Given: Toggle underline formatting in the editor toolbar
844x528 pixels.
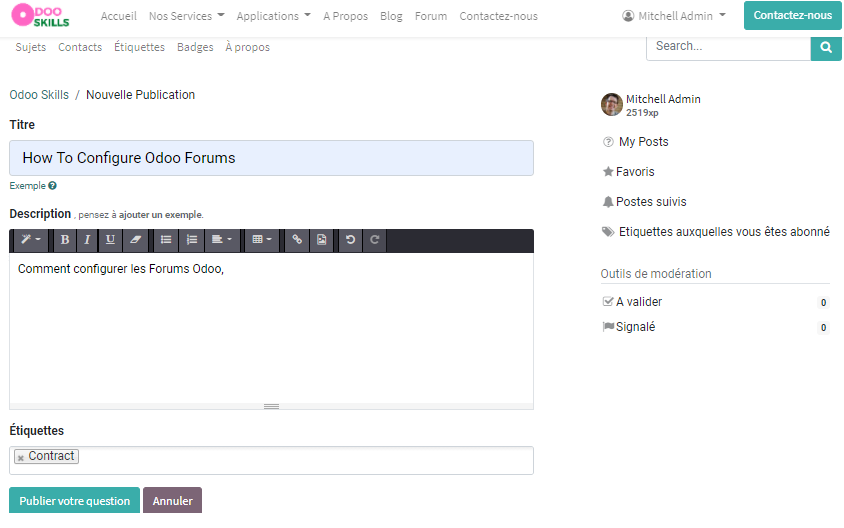Looking at the screenshot, I should point(110,240).
